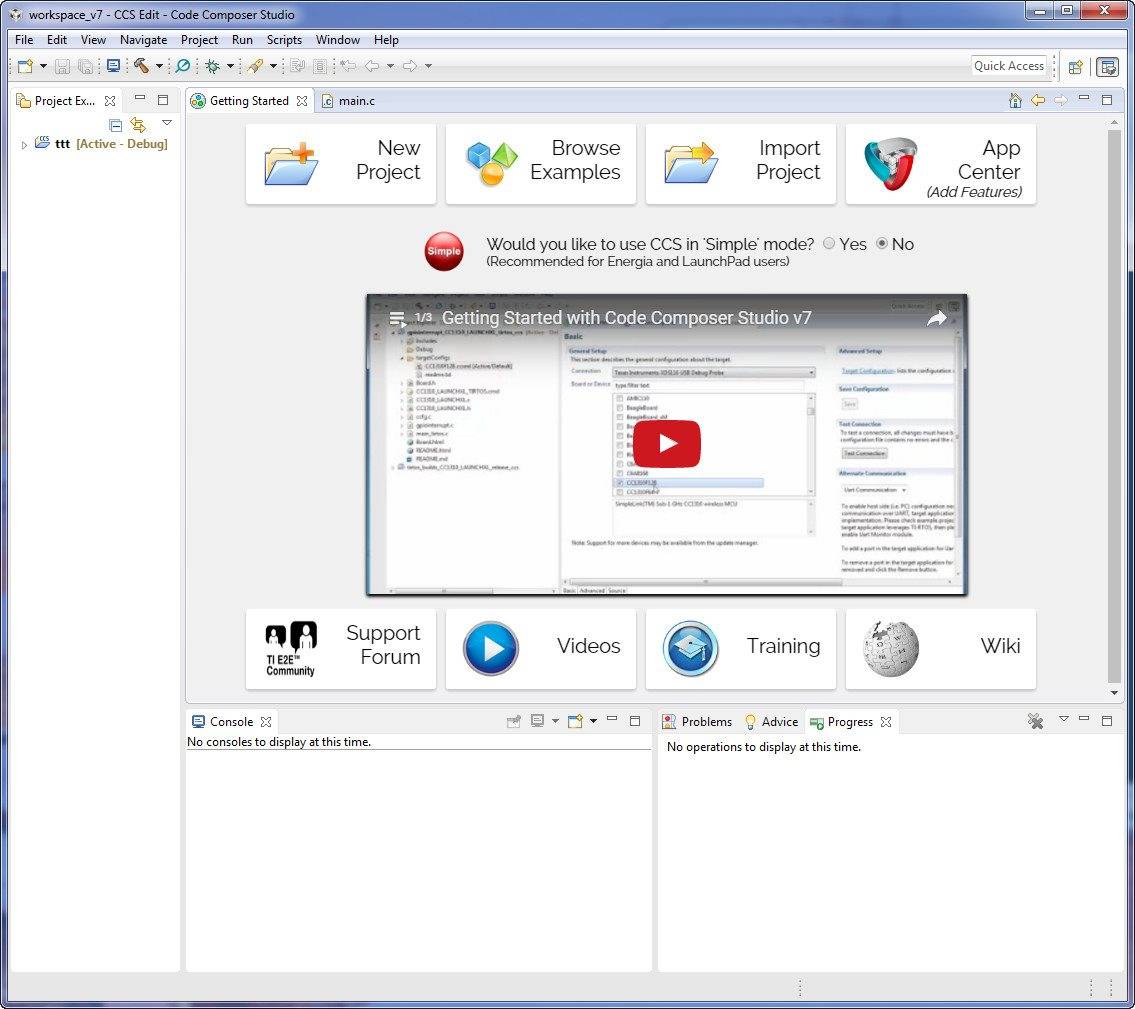Click Collapse All in Project Explorer

[x=115, y=124]
